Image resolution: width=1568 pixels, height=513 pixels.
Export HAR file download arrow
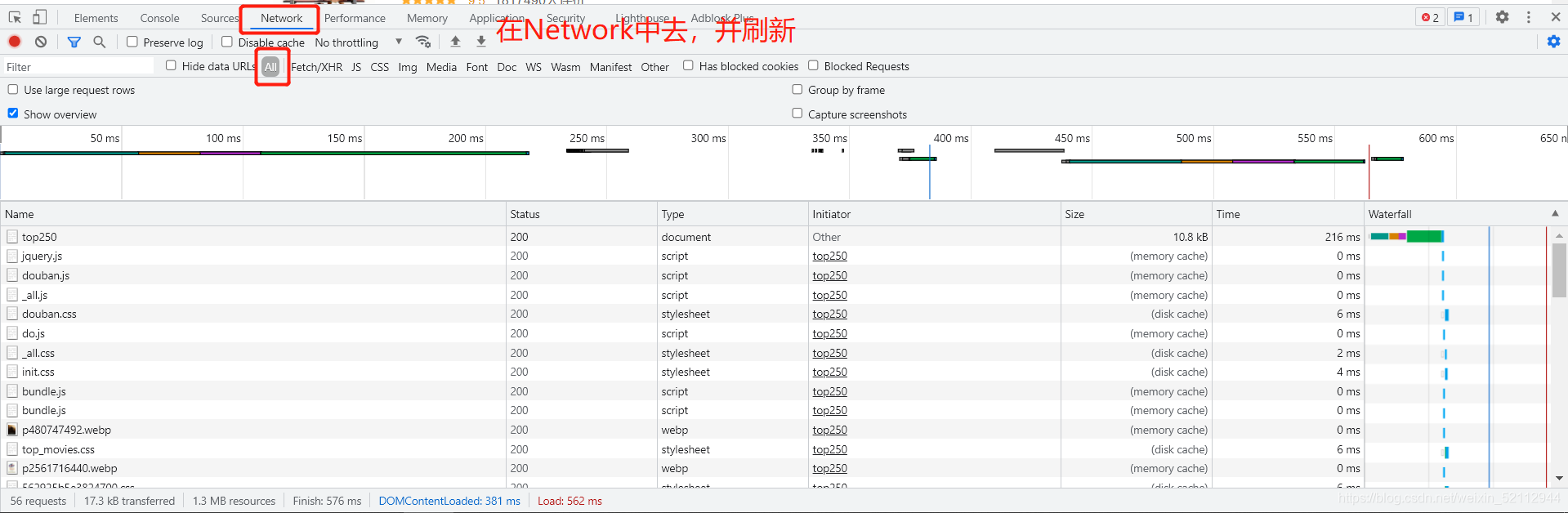[481, 42]
